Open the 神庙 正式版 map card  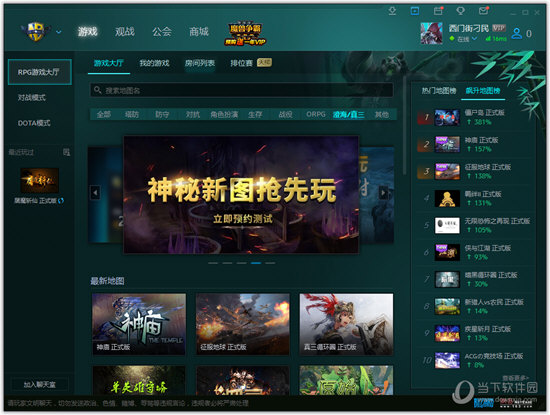coord(139,324)
